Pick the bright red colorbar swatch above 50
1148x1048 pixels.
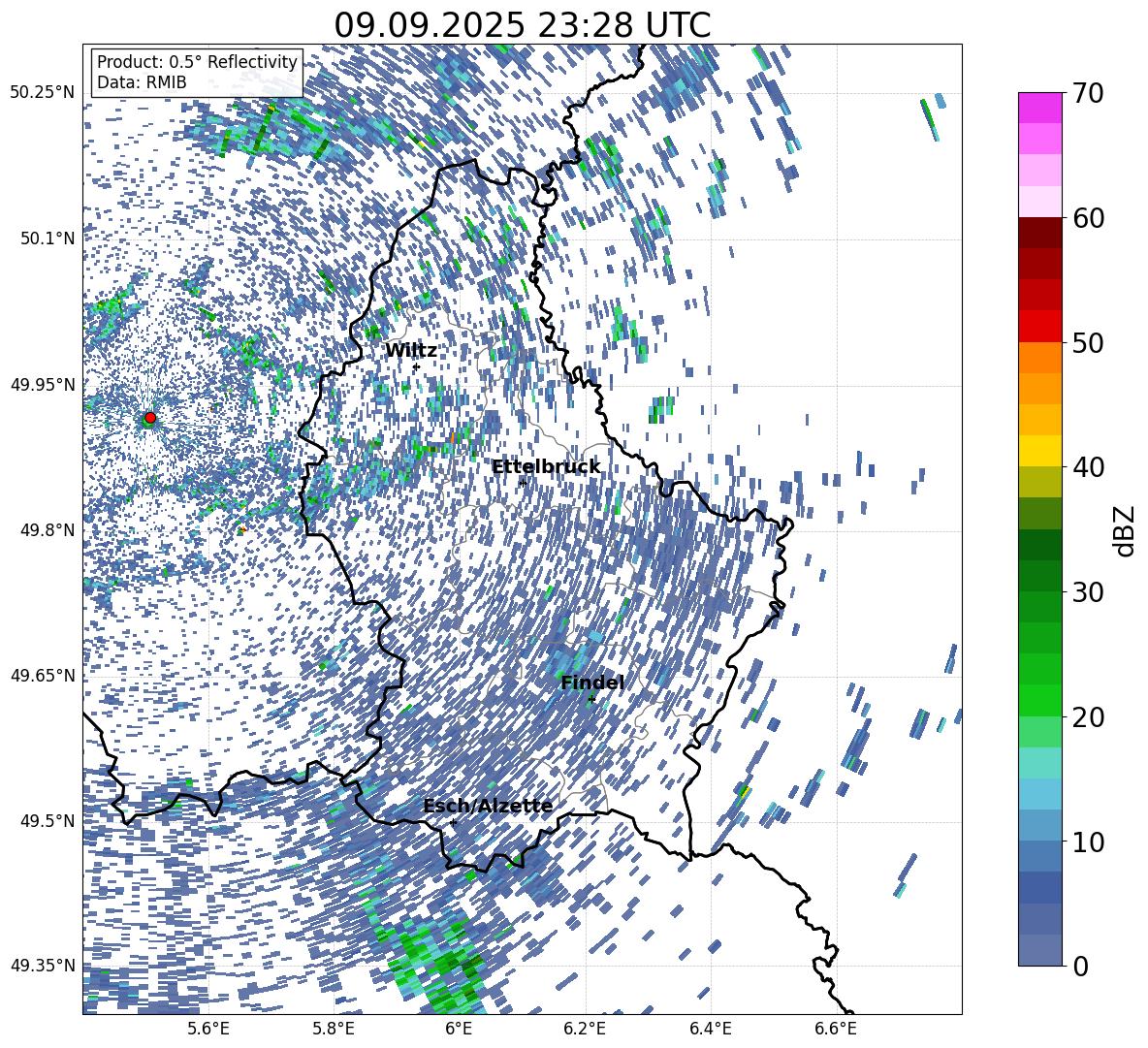(x=1039, y=326)
